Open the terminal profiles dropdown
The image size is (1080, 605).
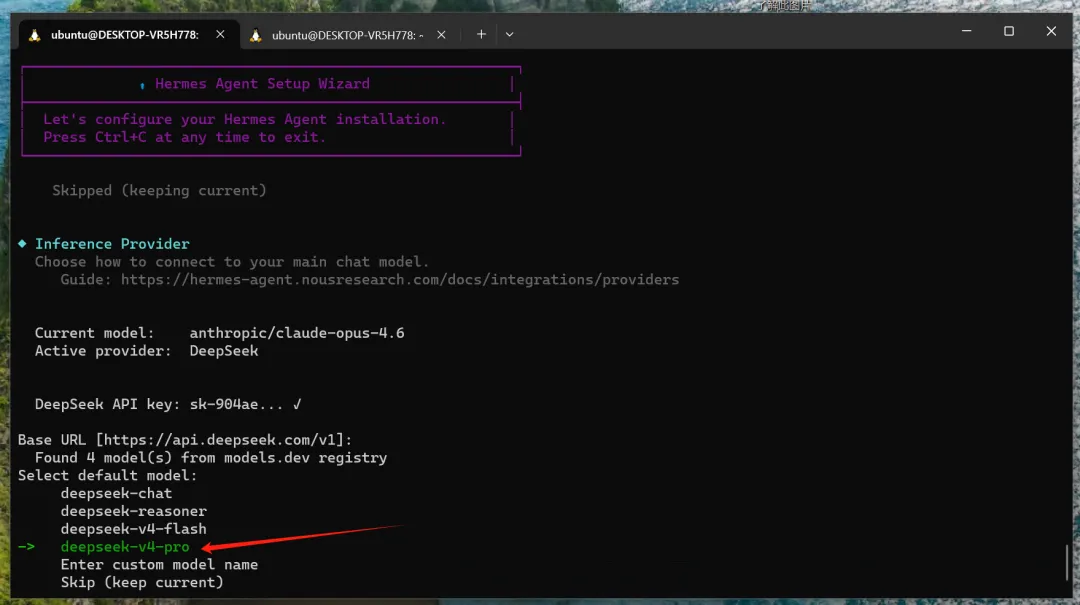pyautogui.click(x=510, y=34)
